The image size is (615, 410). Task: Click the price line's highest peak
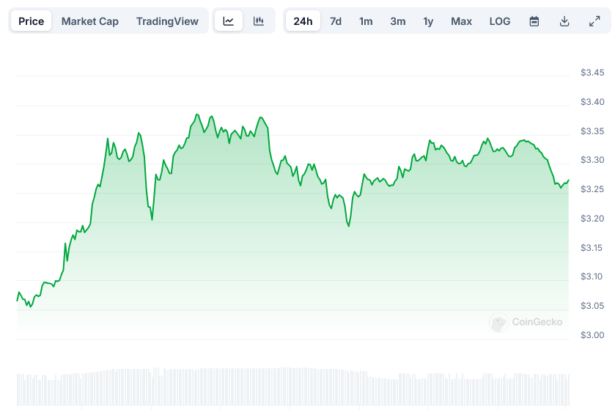(197, 115)
